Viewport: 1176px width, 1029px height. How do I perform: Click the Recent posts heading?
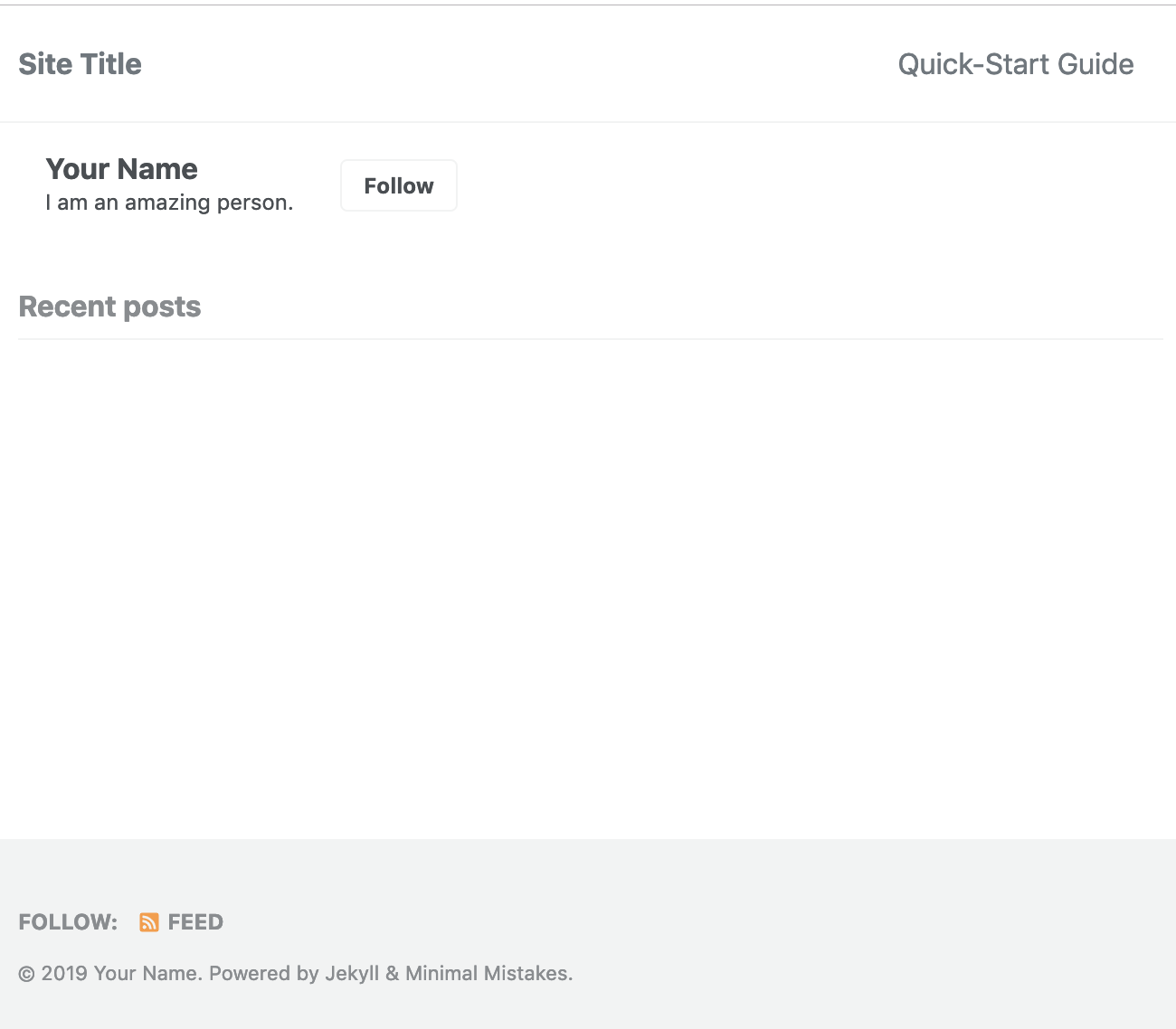tap(109, 307)
